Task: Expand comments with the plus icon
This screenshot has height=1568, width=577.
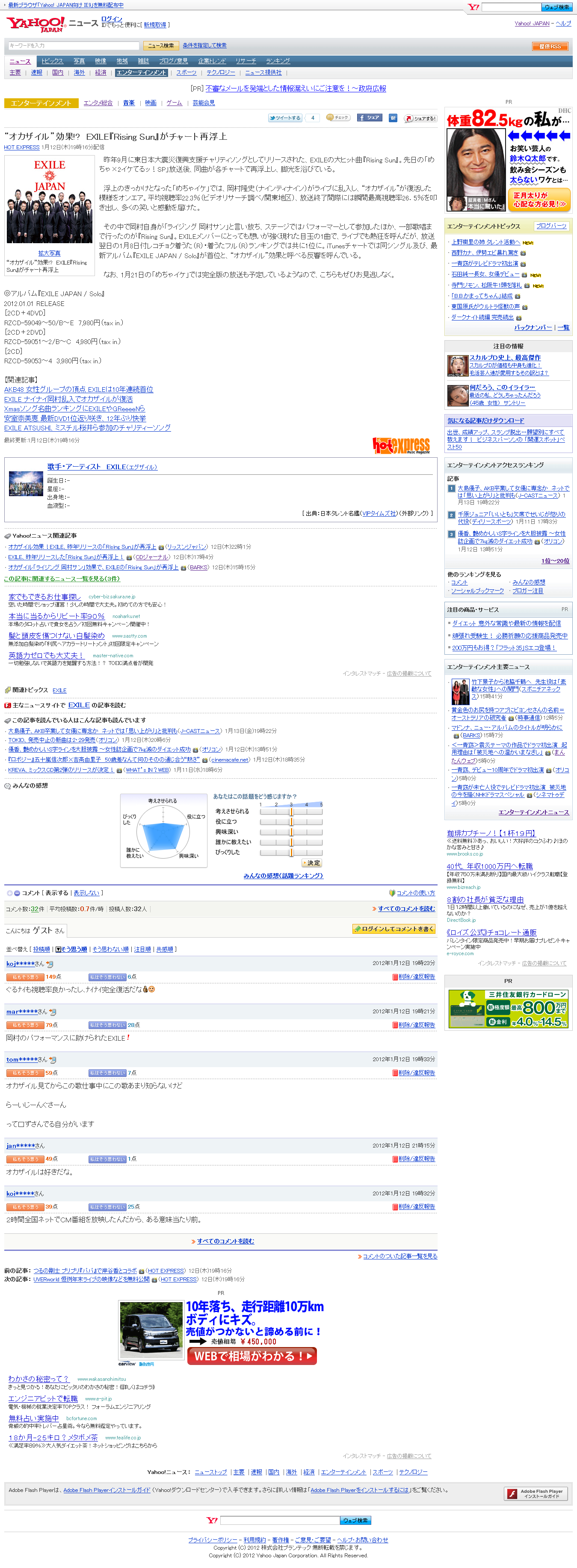Action: tap(10, 893)
